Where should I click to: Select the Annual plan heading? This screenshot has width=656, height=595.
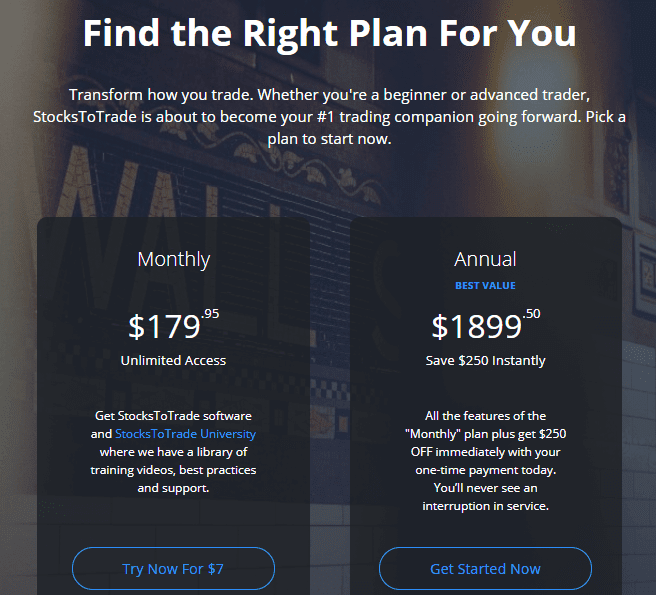pos(485,259)
